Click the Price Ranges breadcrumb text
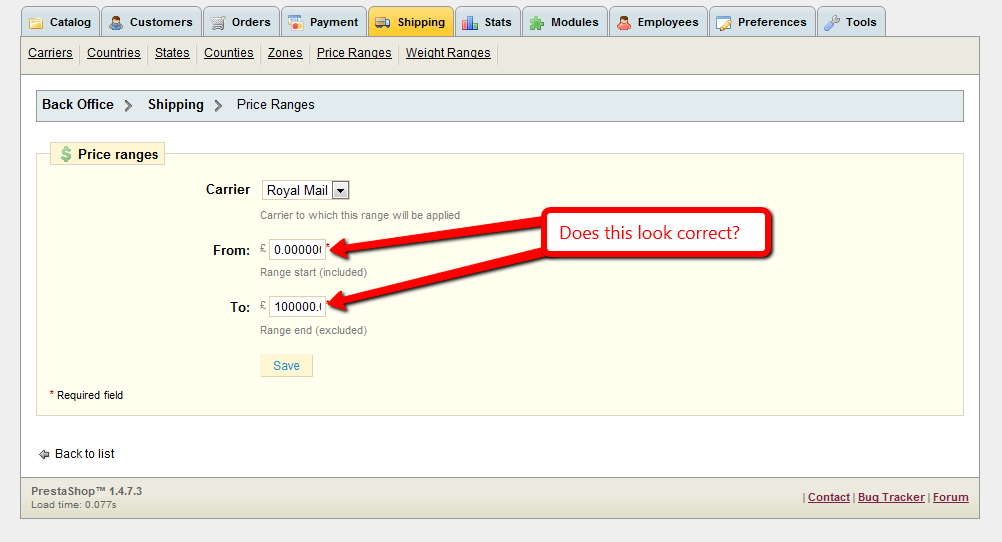The image size is (1002, 542). [x=275, y=105]
